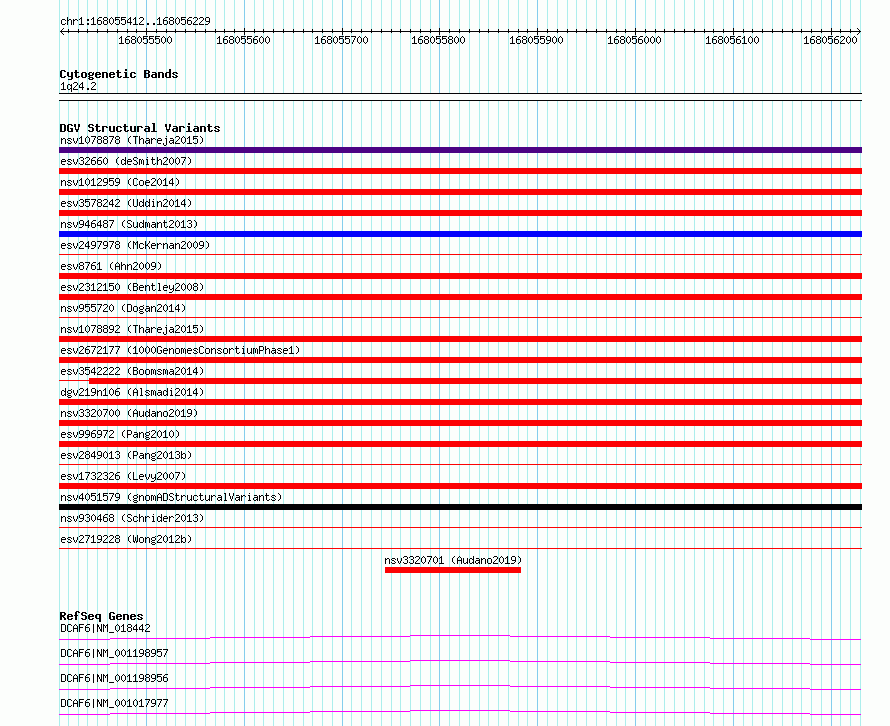Click the esv8761 (Ahn2009) label
The width and height of the screenshot is (890, 726).
click(x=111, y=266)
